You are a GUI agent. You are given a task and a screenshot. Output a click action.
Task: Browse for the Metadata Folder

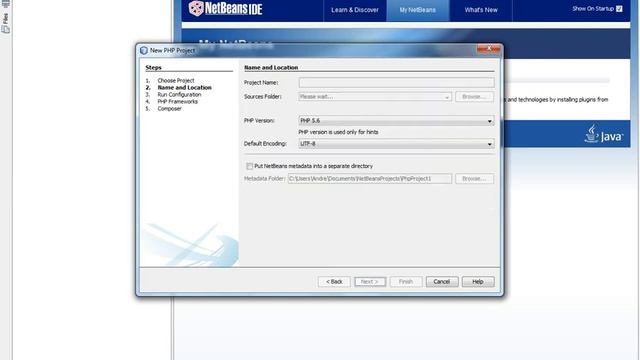474,179
